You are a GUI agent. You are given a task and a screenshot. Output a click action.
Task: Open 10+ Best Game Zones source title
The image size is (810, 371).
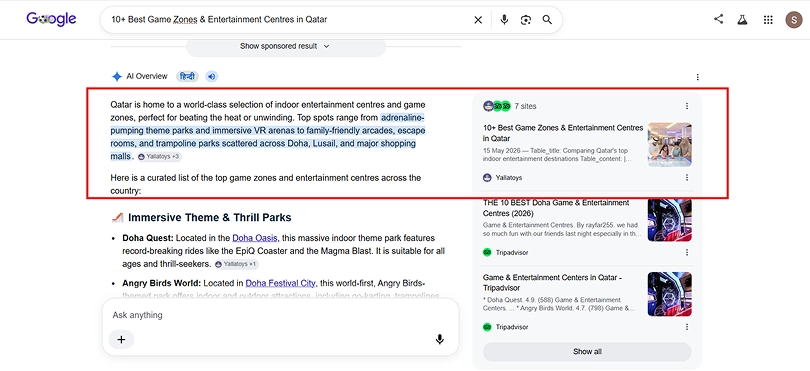(563, 133)
